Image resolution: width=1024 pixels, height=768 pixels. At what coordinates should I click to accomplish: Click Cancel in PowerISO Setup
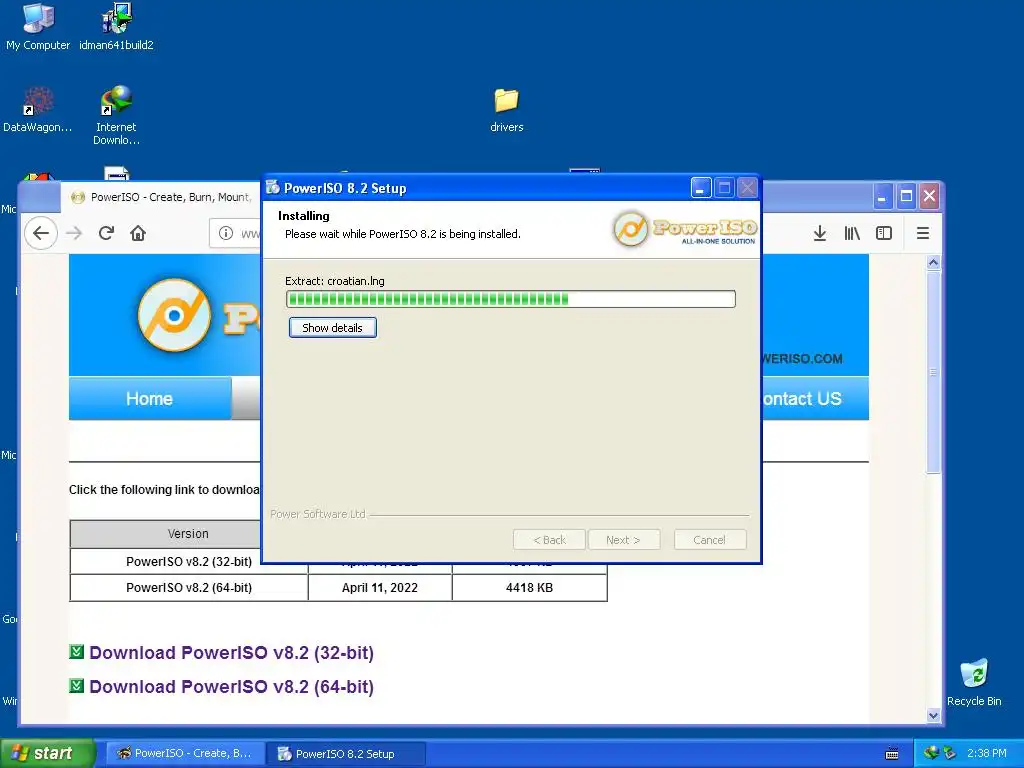[710, 540]
